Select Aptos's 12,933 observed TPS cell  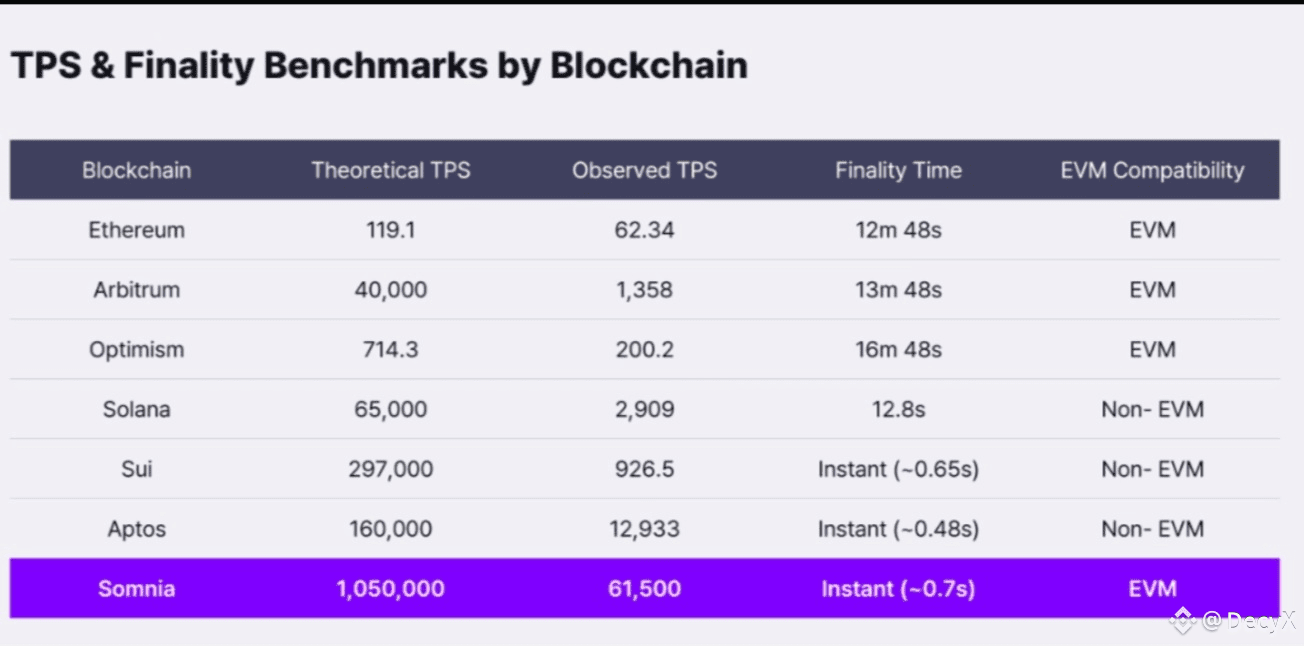point(644,529)
